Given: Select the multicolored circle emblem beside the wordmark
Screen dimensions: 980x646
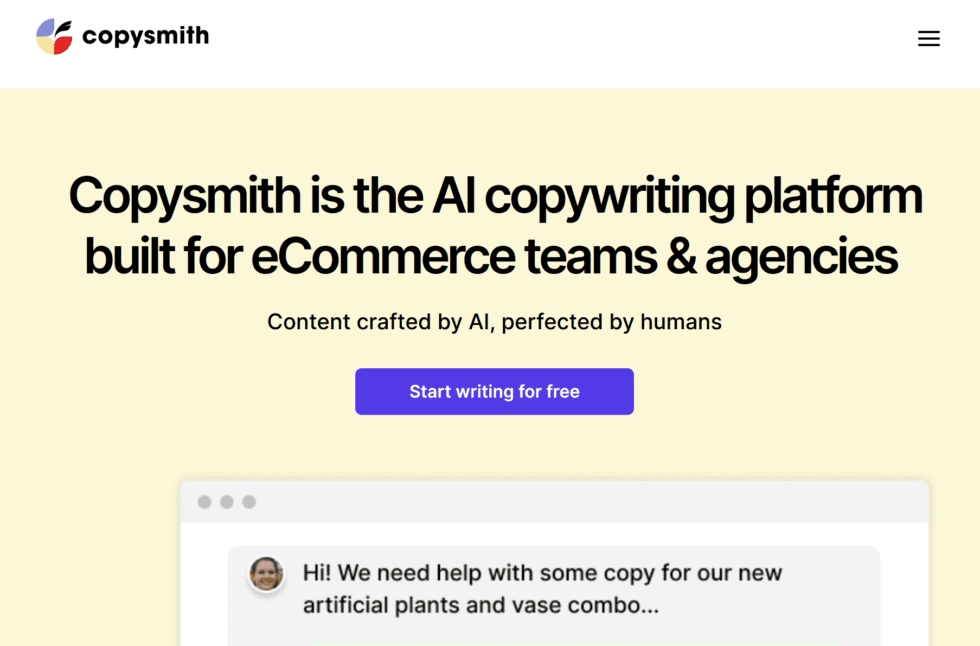Looking at the screenshot, I should tap(54, 36).
